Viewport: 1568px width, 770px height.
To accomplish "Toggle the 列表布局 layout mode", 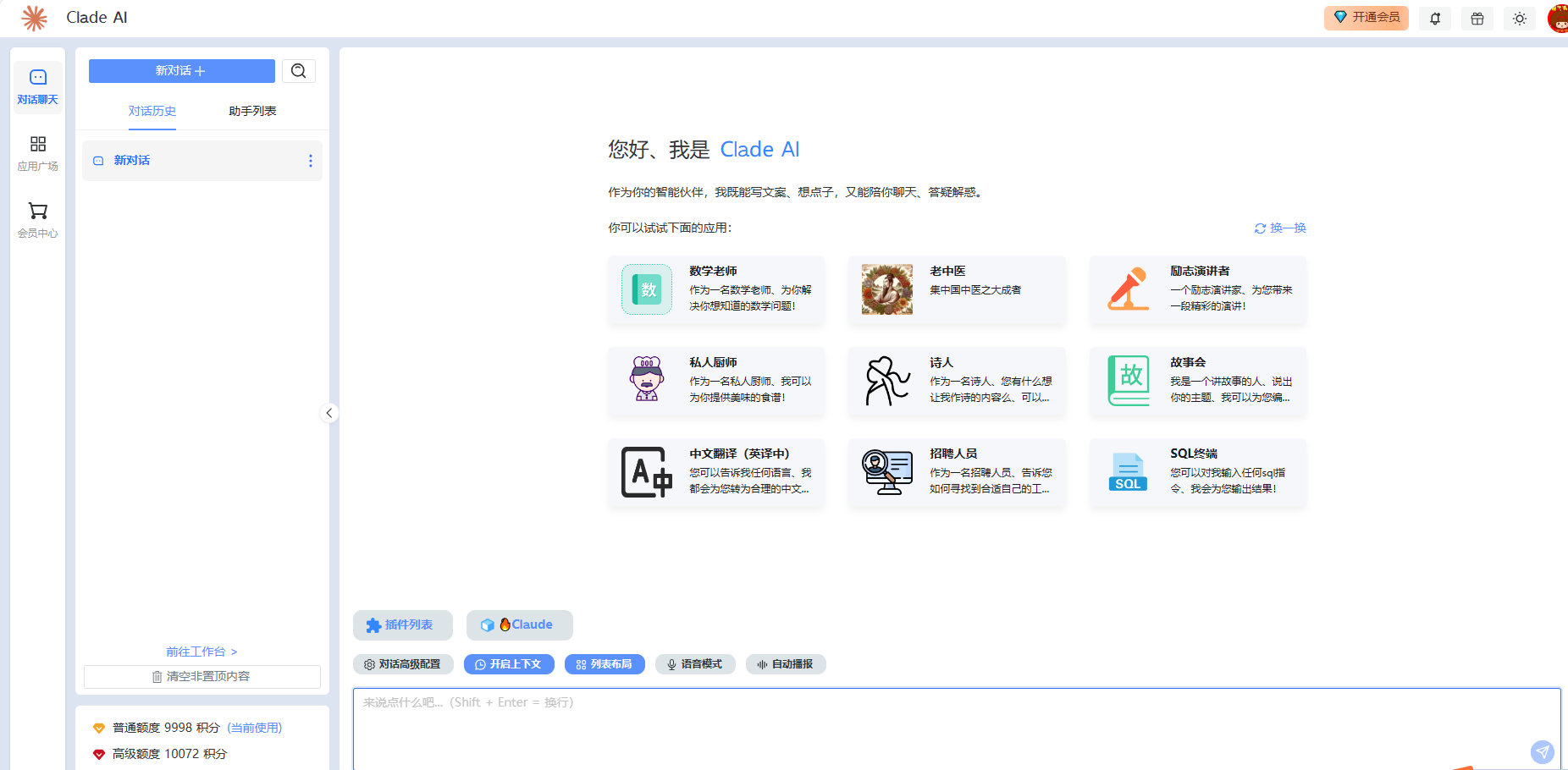I will tap(604, 663).
